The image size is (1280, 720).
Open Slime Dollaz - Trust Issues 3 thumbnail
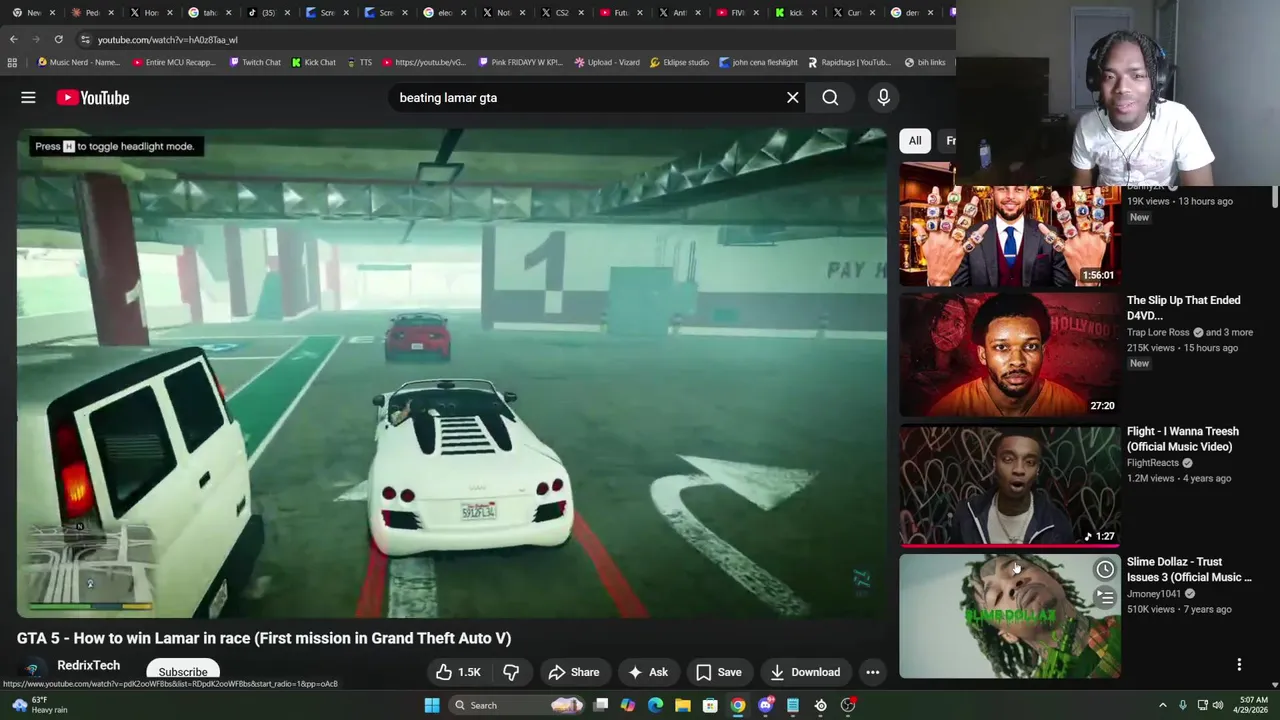pos(1009,616)
